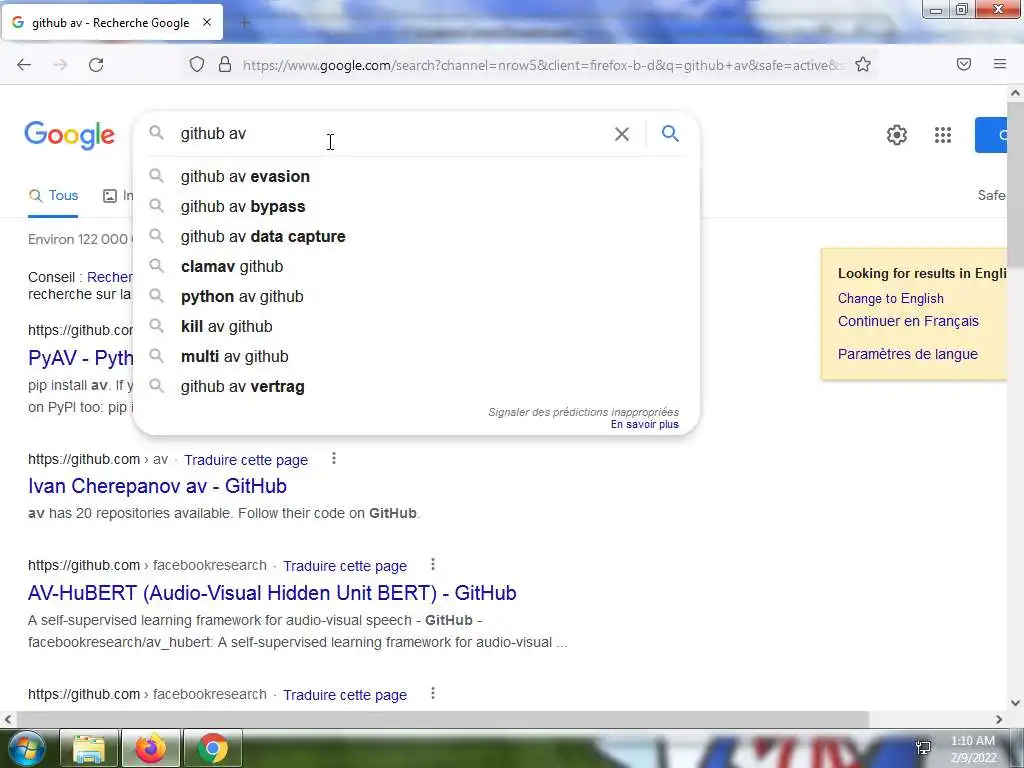The height and width of the screenshot is (768, 1024).
Task: Switch to the 'Tous' results tab
Action: [x=54, y=195]
